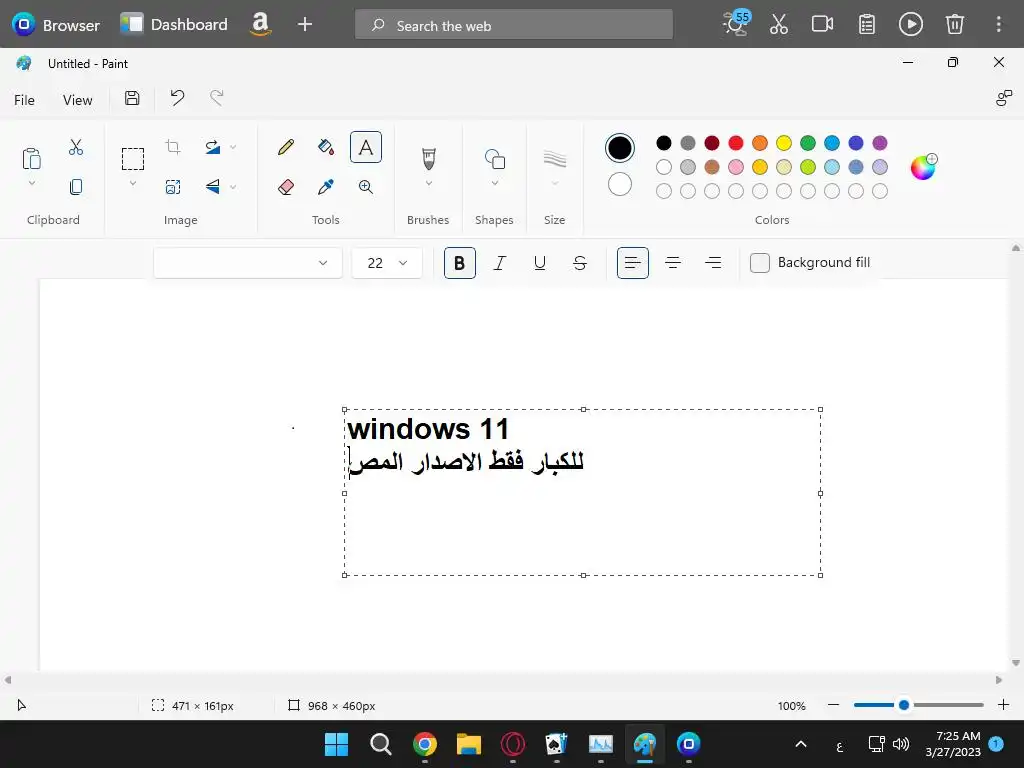Expand the Rotate options chevron
The height and width of the screenshot is (768, 1024).
tap(233, 147)
